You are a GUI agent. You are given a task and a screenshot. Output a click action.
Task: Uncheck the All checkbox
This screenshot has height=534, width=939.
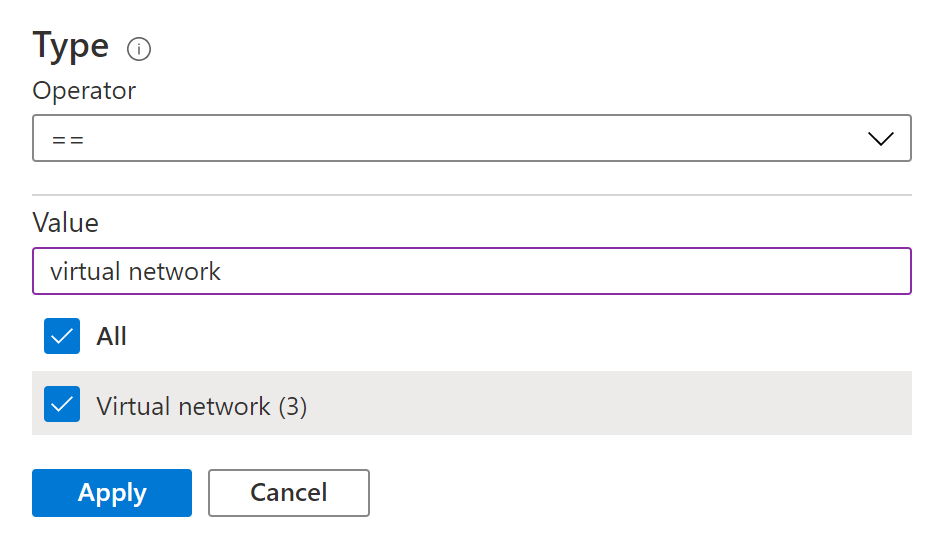(62, 337)
